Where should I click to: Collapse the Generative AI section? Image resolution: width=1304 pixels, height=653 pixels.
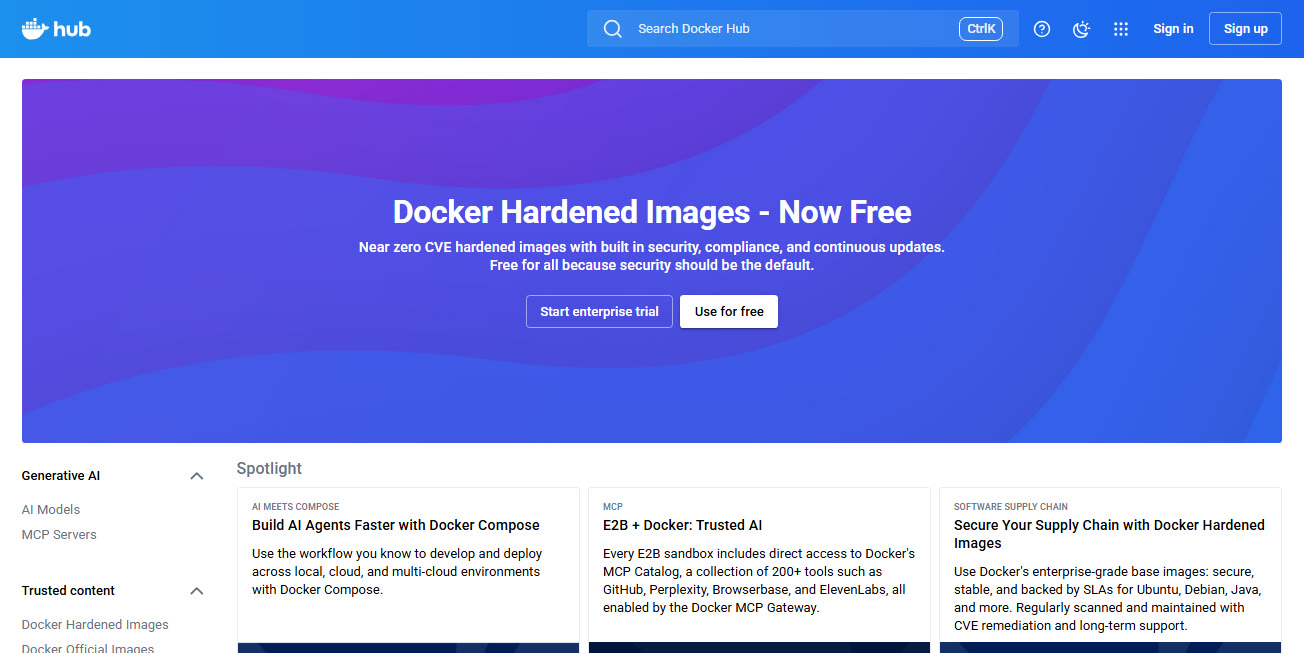pyautogui.click(x=197, y=476)
